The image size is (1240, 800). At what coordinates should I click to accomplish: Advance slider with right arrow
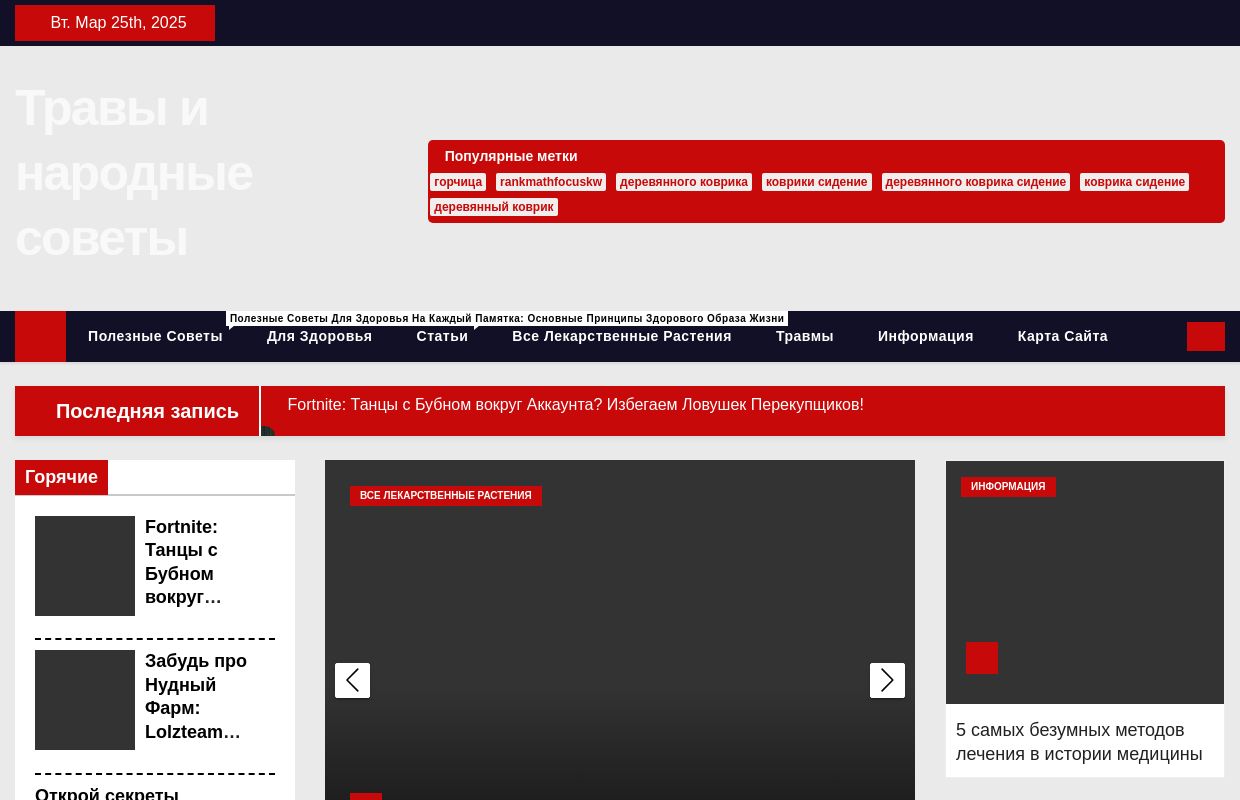[x=887, y=680]
